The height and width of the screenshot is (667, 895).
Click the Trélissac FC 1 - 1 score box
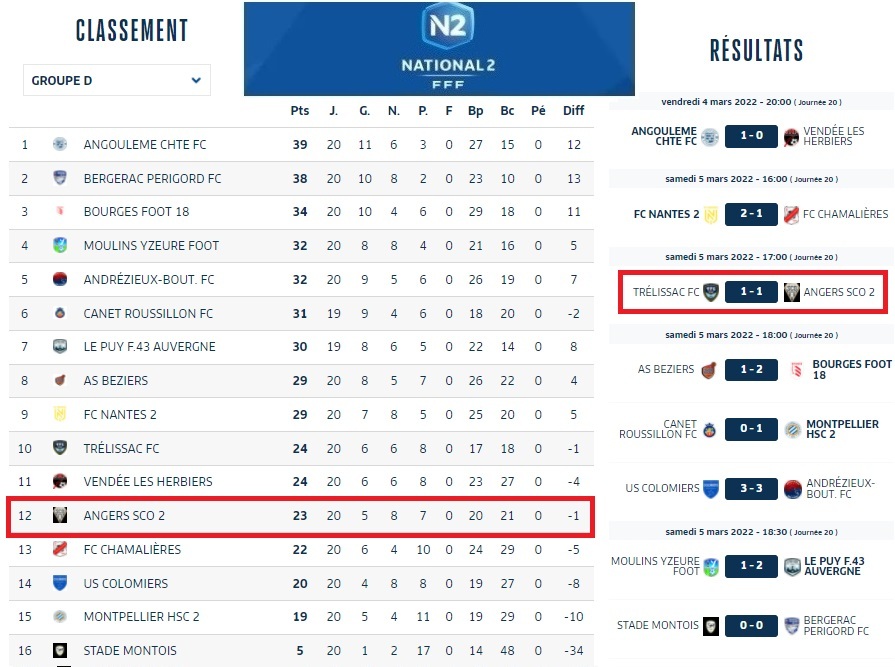751,292
